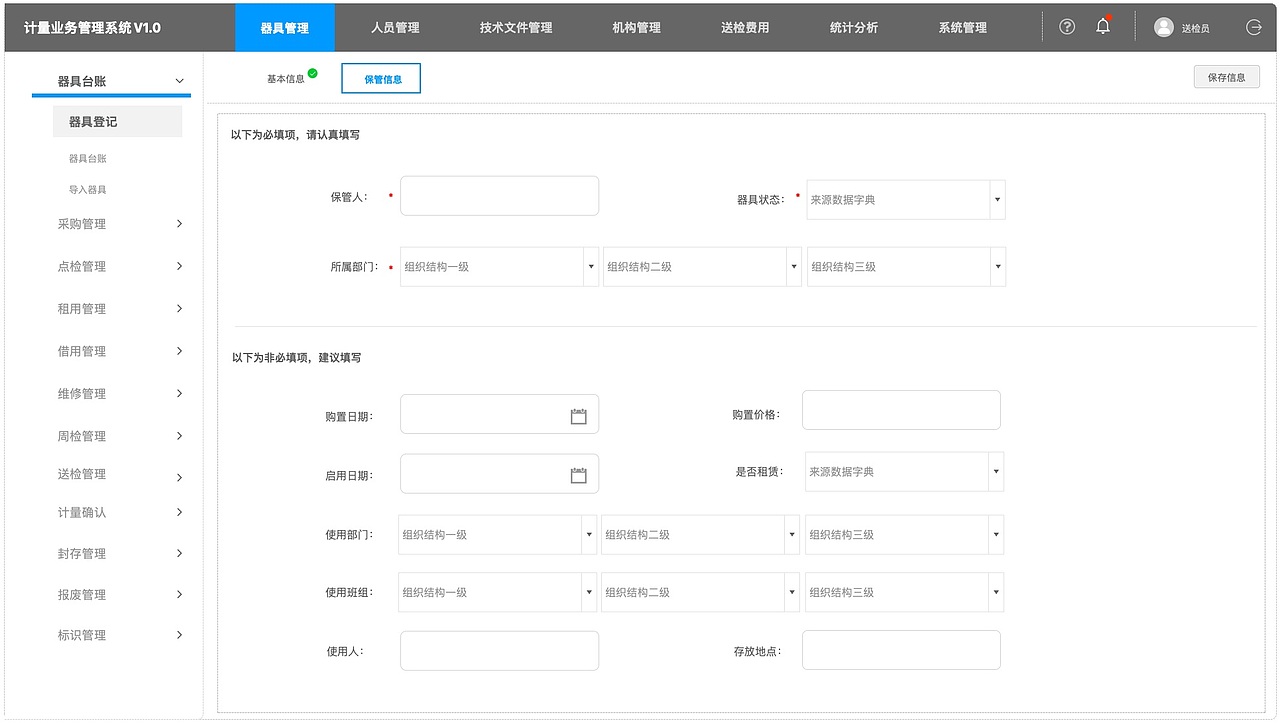
Task: Open the 购置日期 calendar picker icon
Action: pos(578,414)
